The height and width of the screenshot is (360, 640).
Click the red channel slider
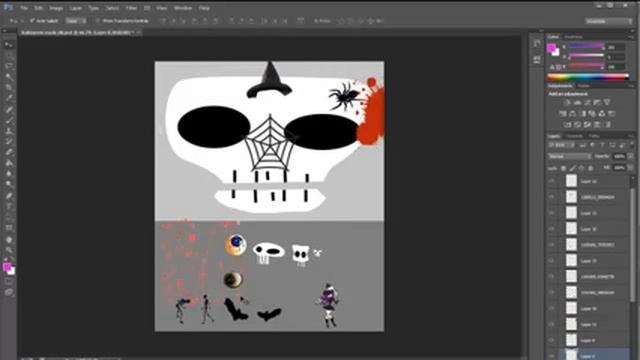pos(586,46)
